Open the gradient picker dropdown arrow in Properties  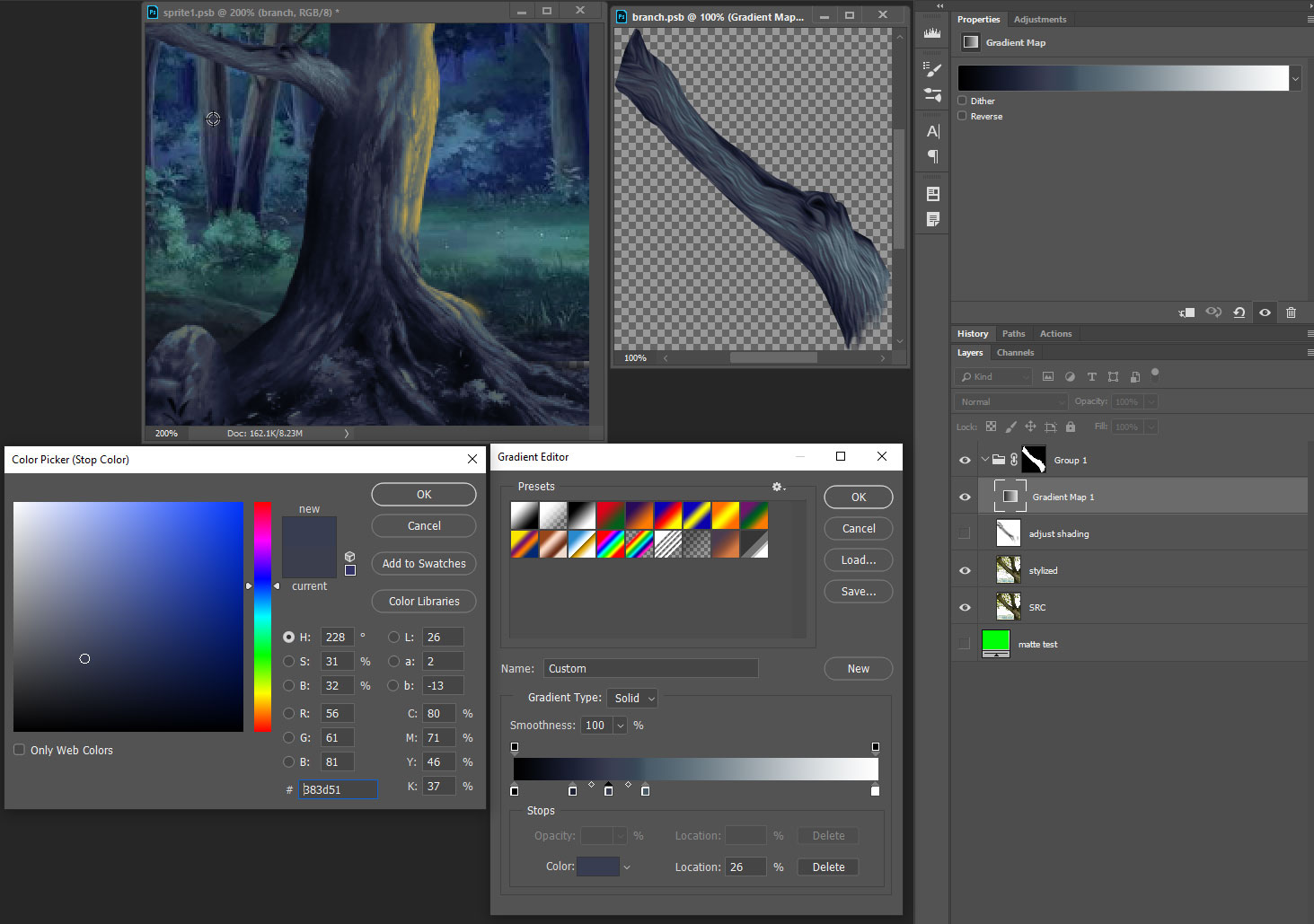point(1295,79)
